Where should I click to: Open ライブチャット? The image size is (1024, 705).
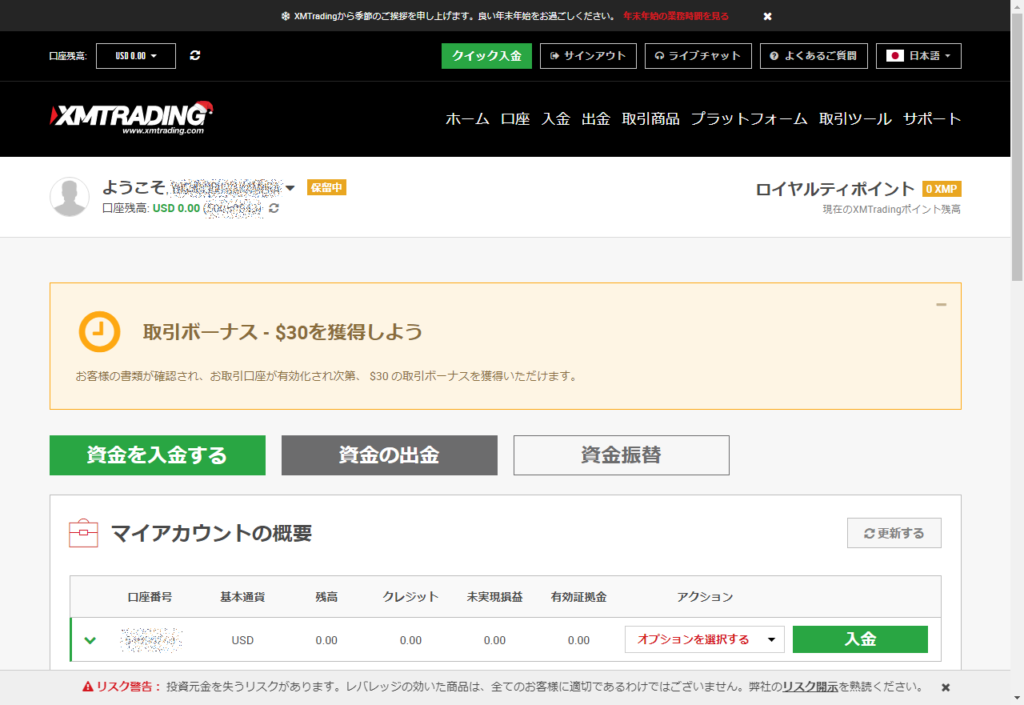tap(698, 56)
